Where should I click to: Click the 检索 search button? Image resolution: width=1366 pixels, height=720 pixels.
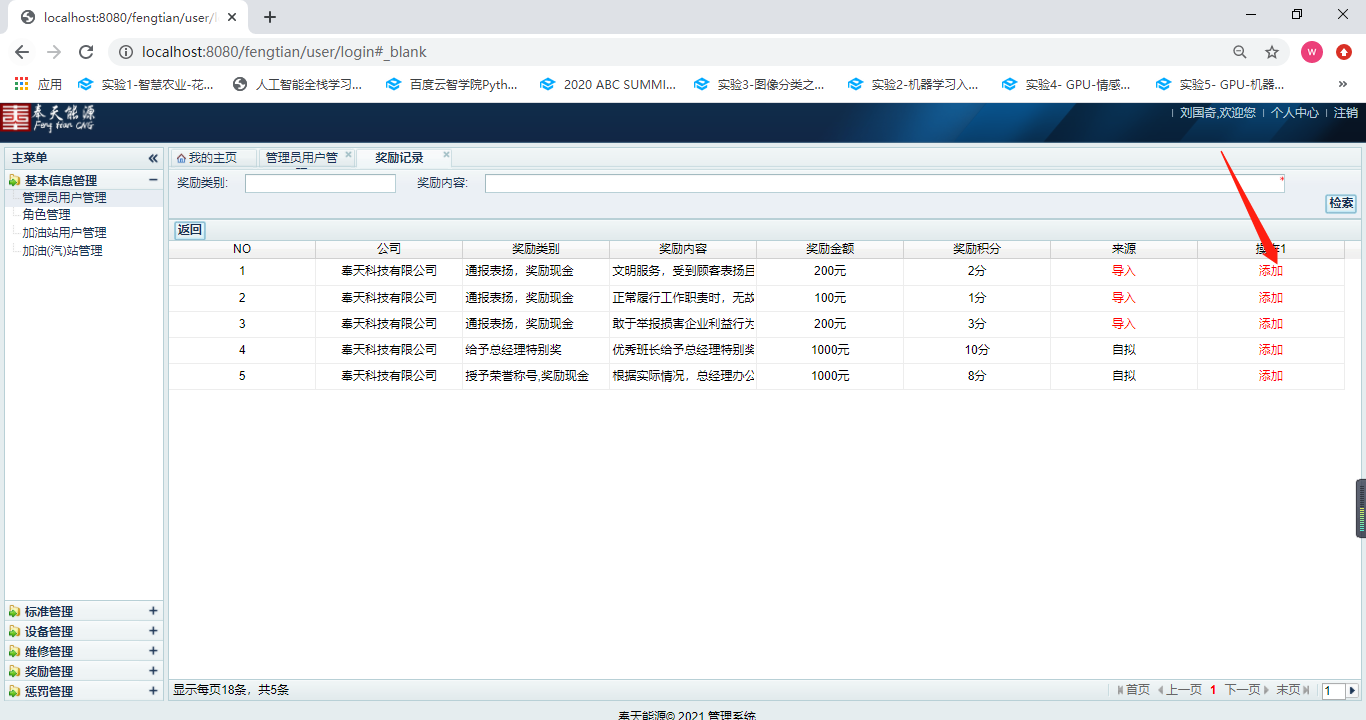tap(1341, 203)
